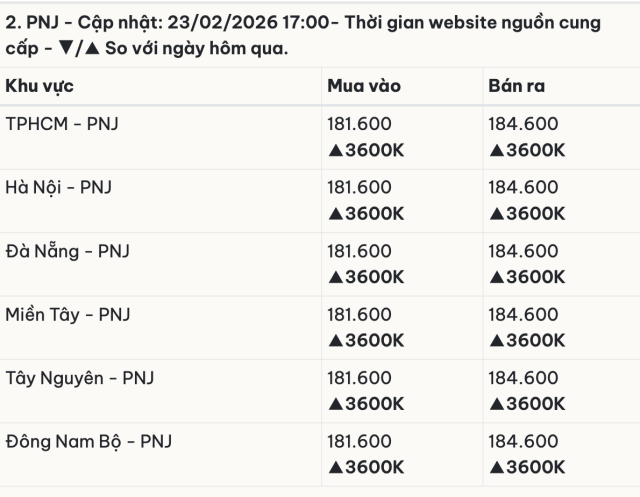Click the Khu vực column header
640x497 pixels.
[x=42, y=86]
